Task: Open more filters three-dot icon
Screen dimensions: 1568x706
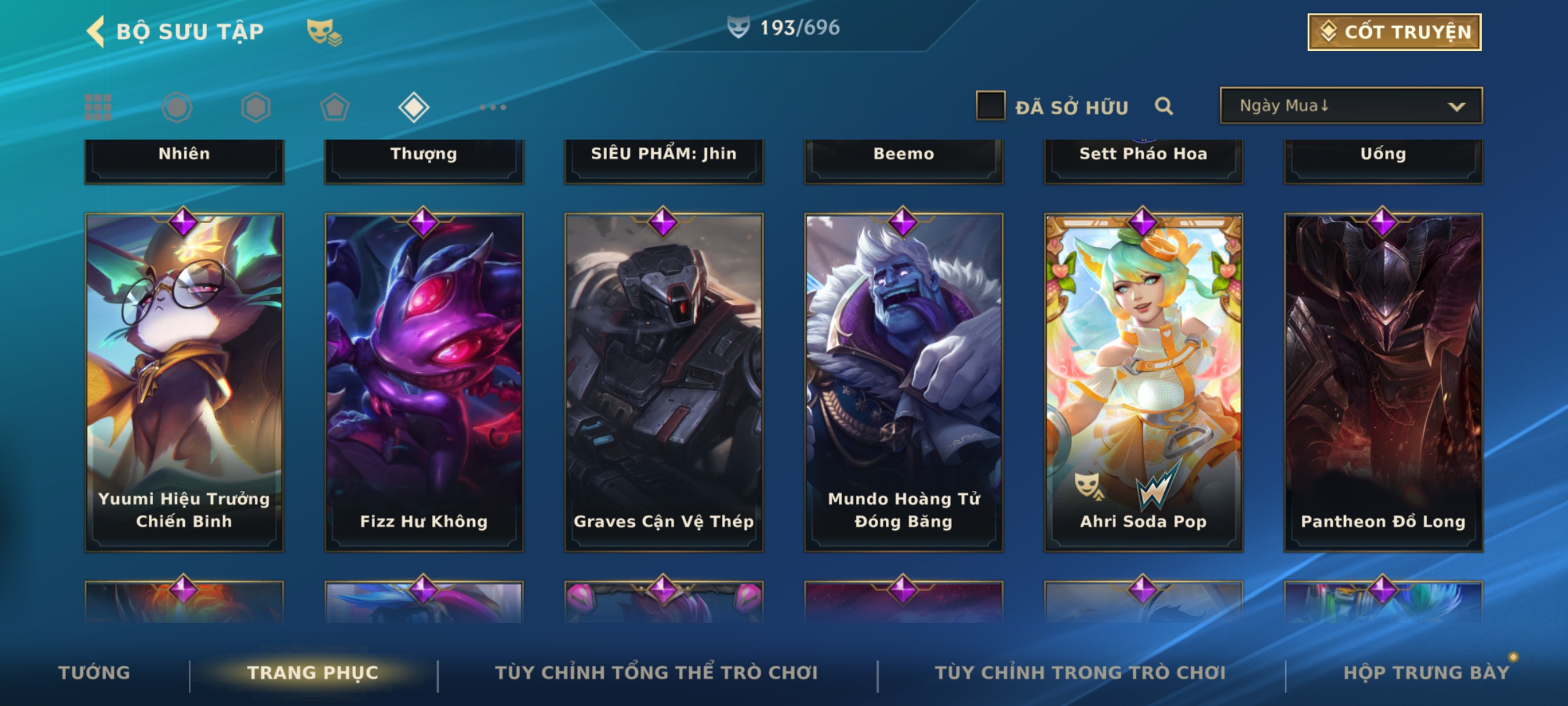Action: click(493, 107)
